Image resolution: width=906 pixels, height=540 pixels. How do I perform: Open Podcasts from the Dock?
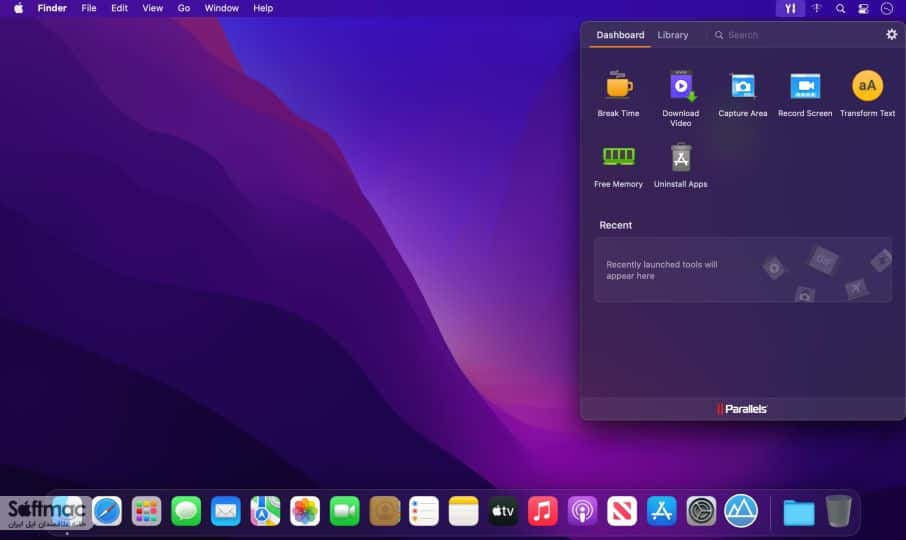[x=582, y=511]
